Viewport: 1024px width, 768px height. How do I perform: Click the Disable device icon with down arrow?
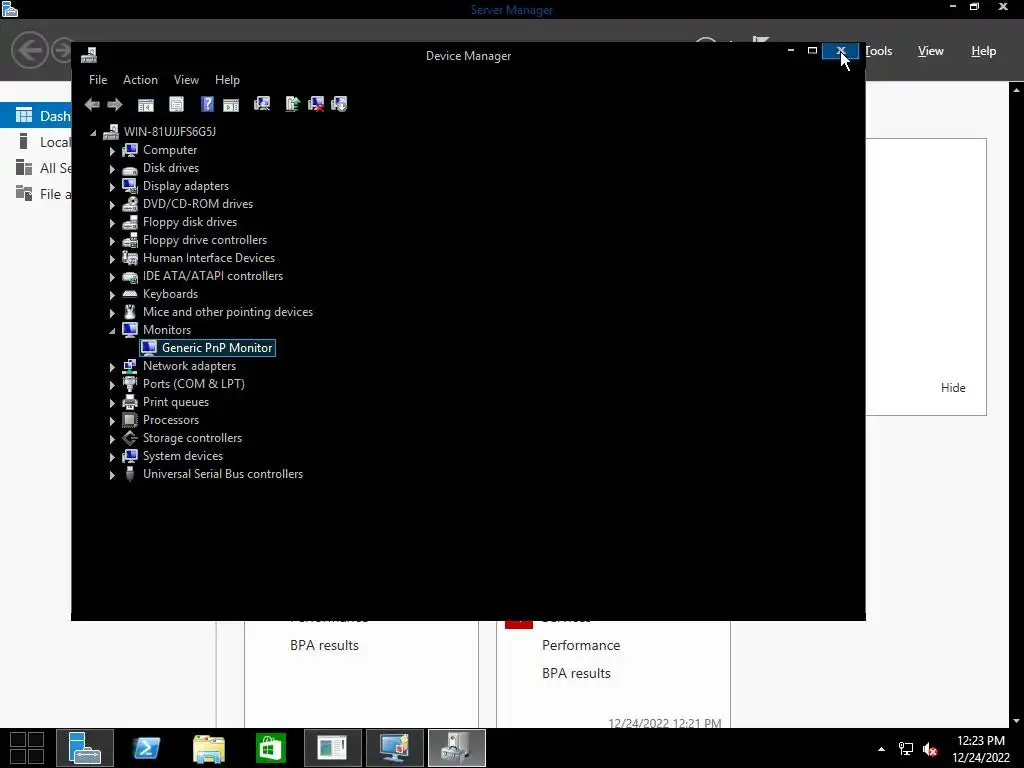click(x=339, y=104)
